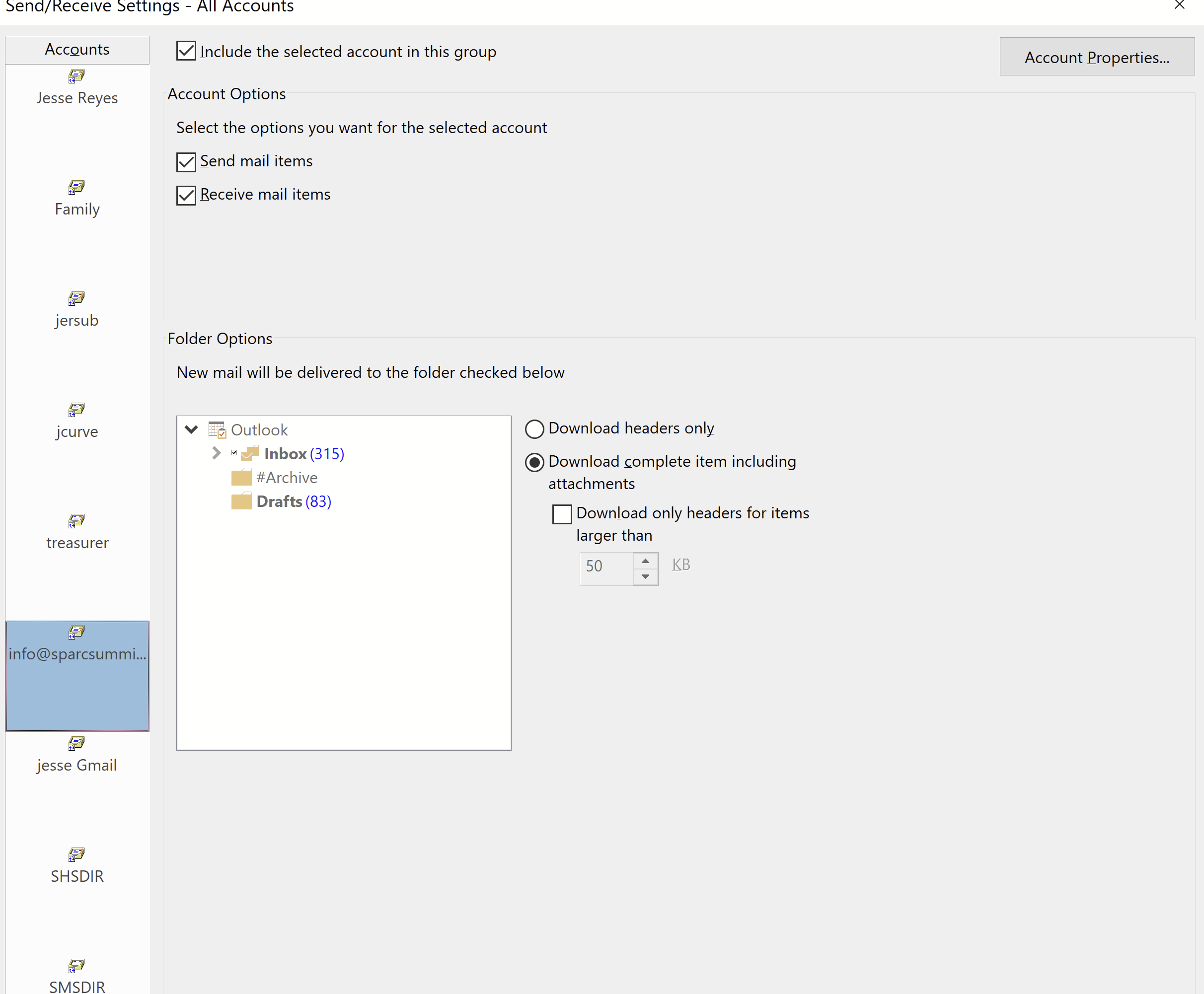Select the jesse Gmail account icon
1204x994 pixels.
coord(77,743)
